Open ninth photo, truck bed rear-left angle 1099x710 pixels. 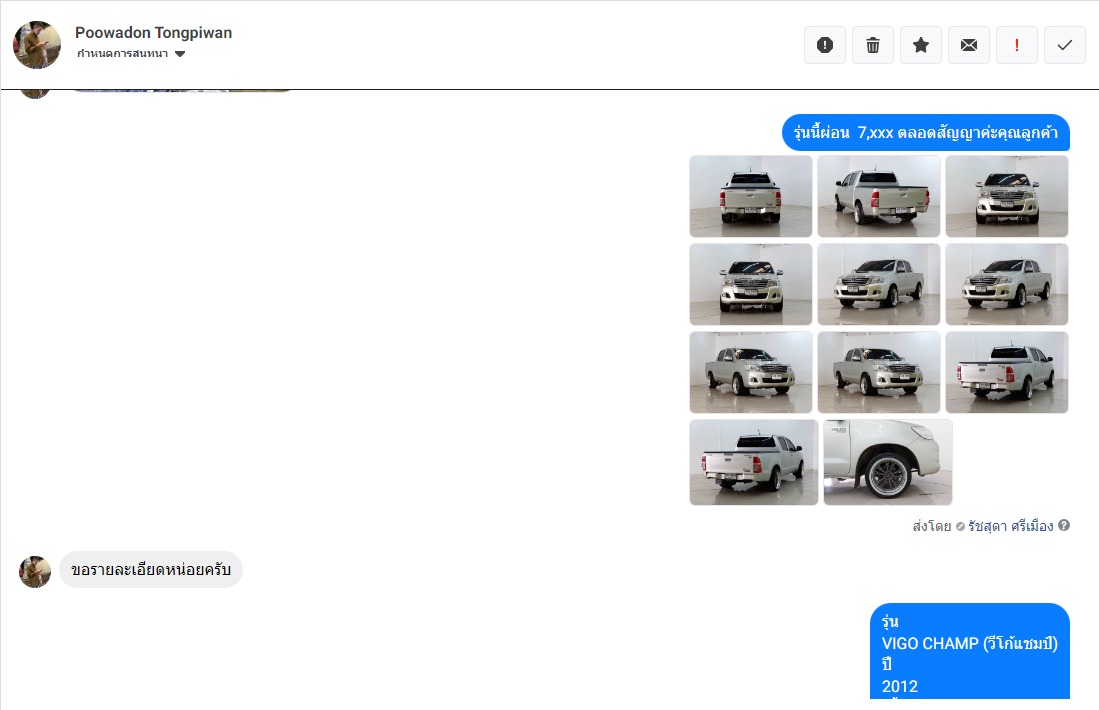(1007, 372)
